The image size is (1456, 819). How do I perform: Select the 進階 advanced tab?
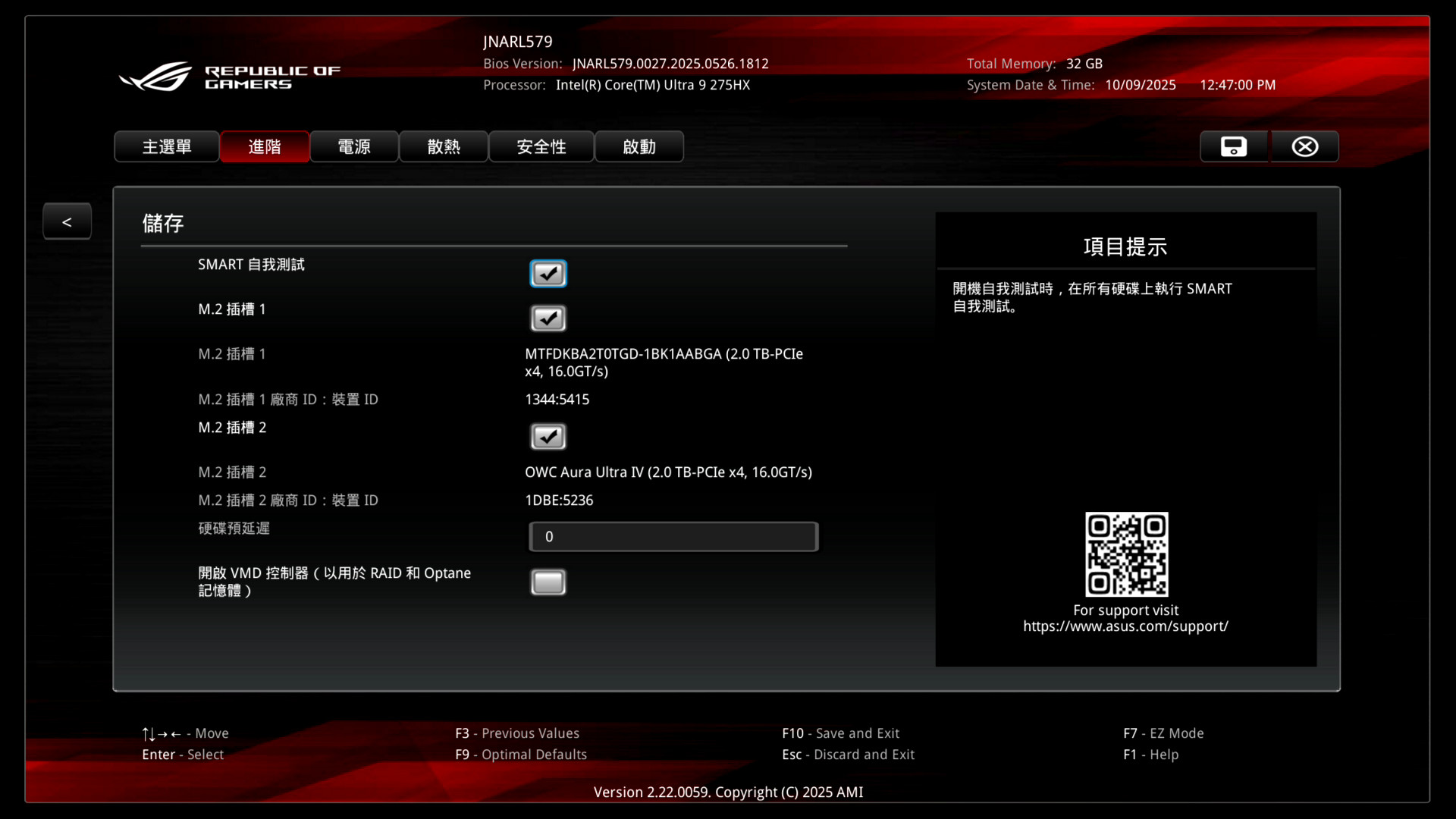click(x=265, y=146)
